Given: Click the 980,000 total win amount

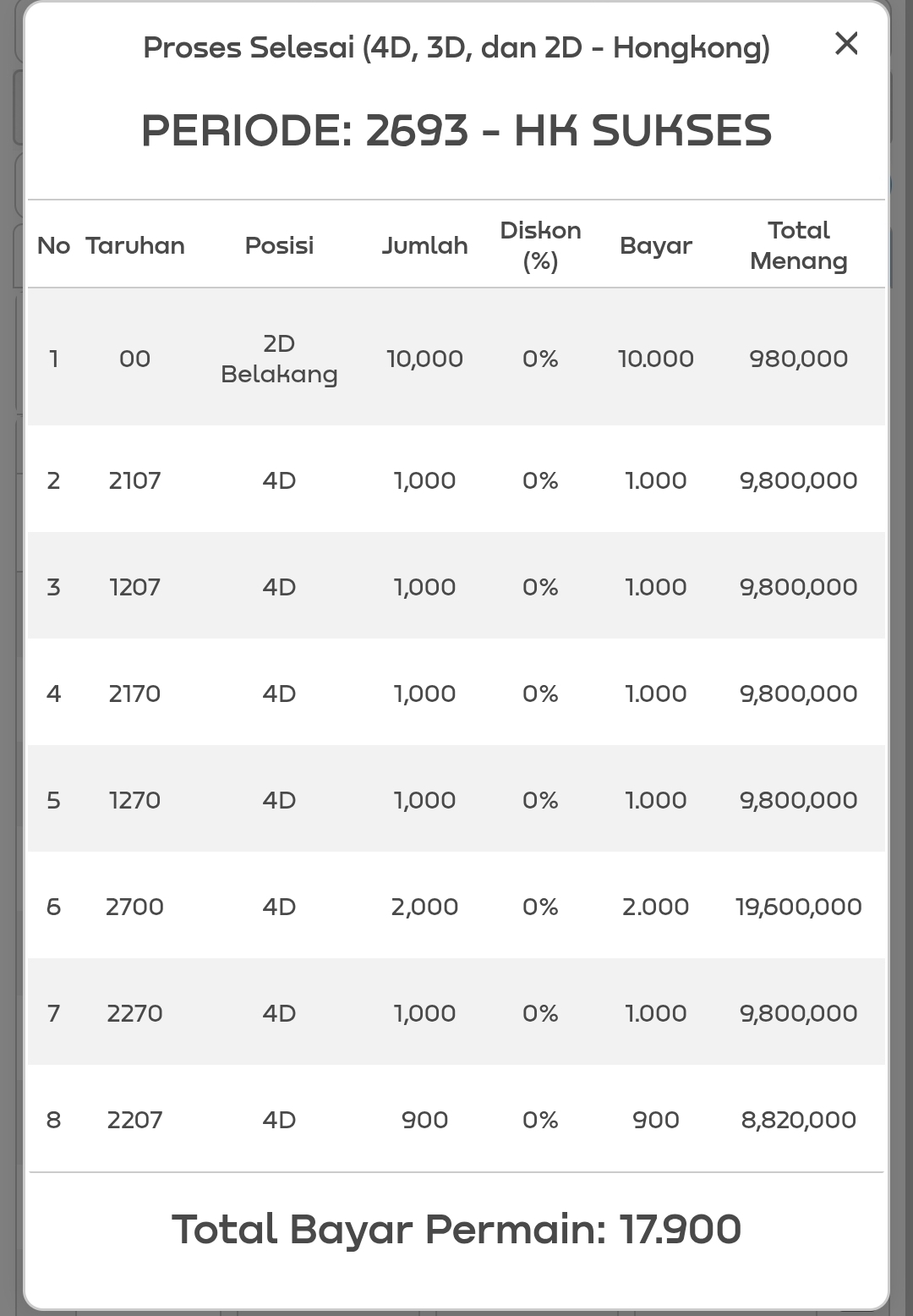Looking at the screenshot, I should pos(798,359).
